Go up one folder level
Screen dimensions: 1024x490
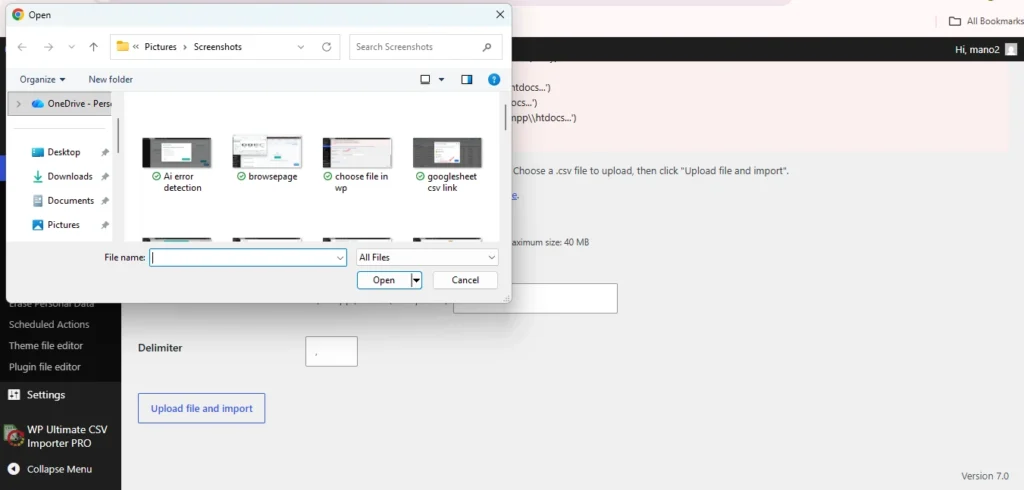(93, 47)
